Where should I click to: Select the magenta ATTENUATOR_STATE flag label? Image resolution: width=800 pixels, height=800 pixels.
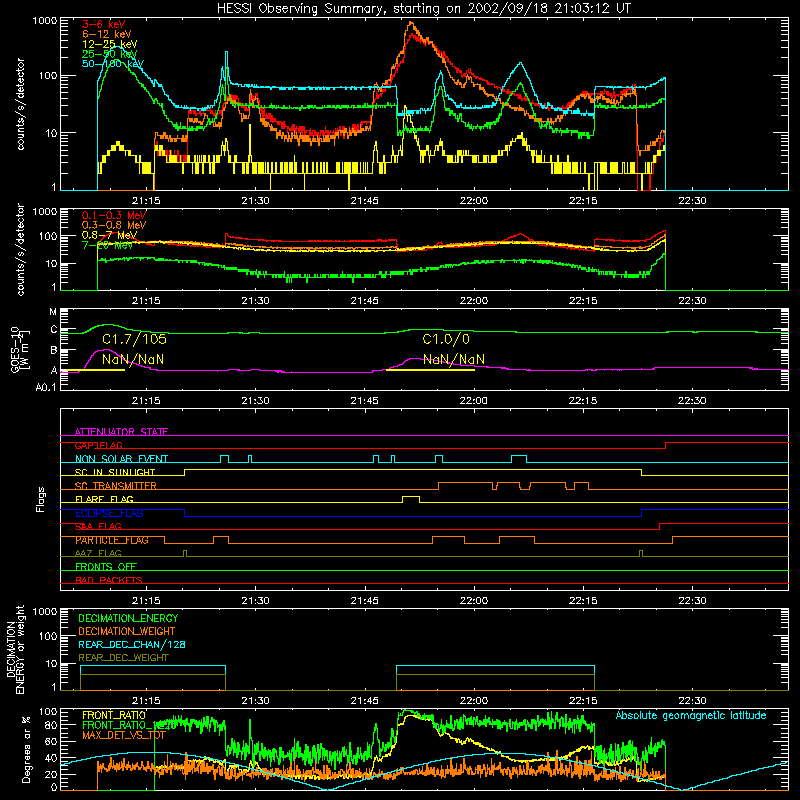pos(121,432)
